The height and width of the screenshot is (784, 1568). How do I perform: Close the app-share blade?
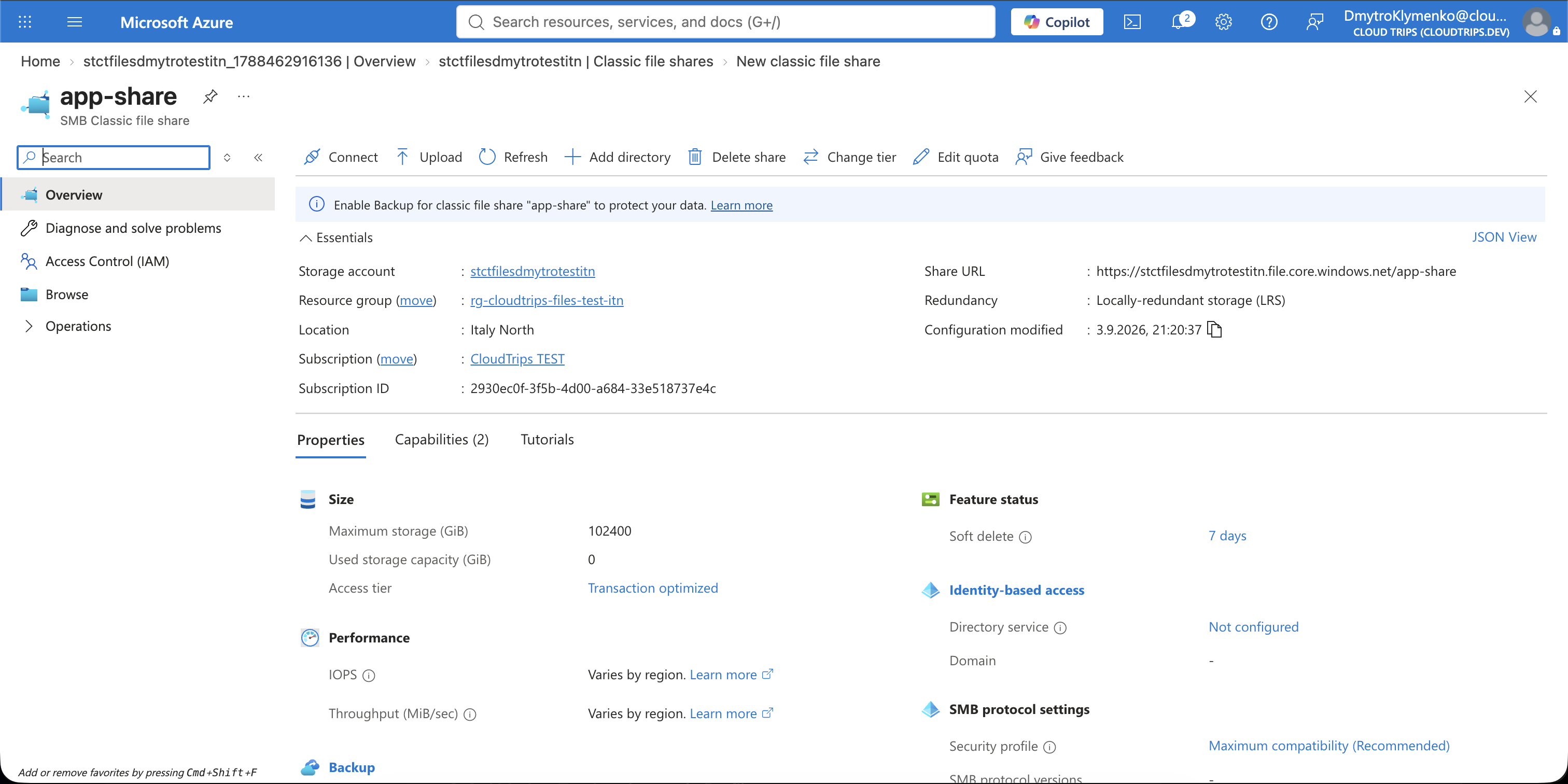click(1530, 96)
